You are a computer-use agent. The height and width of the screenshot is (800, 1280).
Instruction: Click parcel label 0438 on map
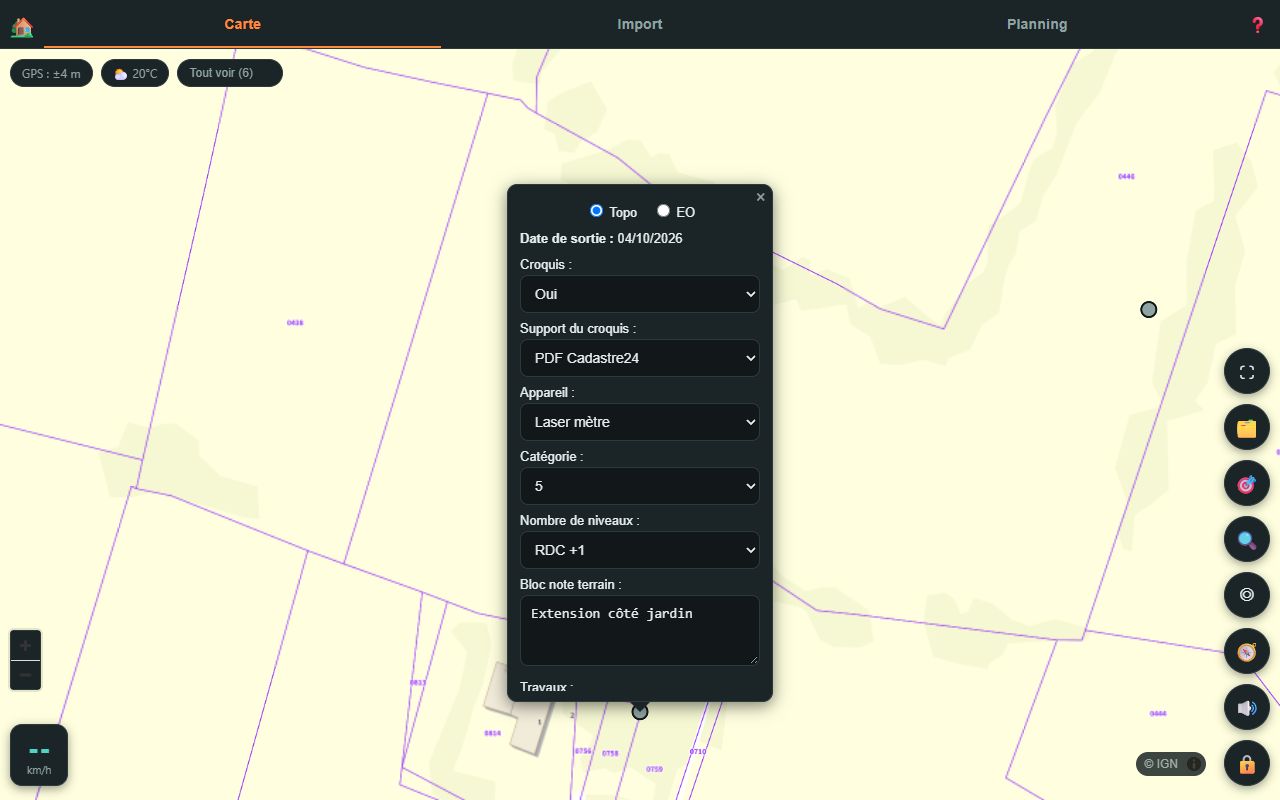click(x=295, y=323)
